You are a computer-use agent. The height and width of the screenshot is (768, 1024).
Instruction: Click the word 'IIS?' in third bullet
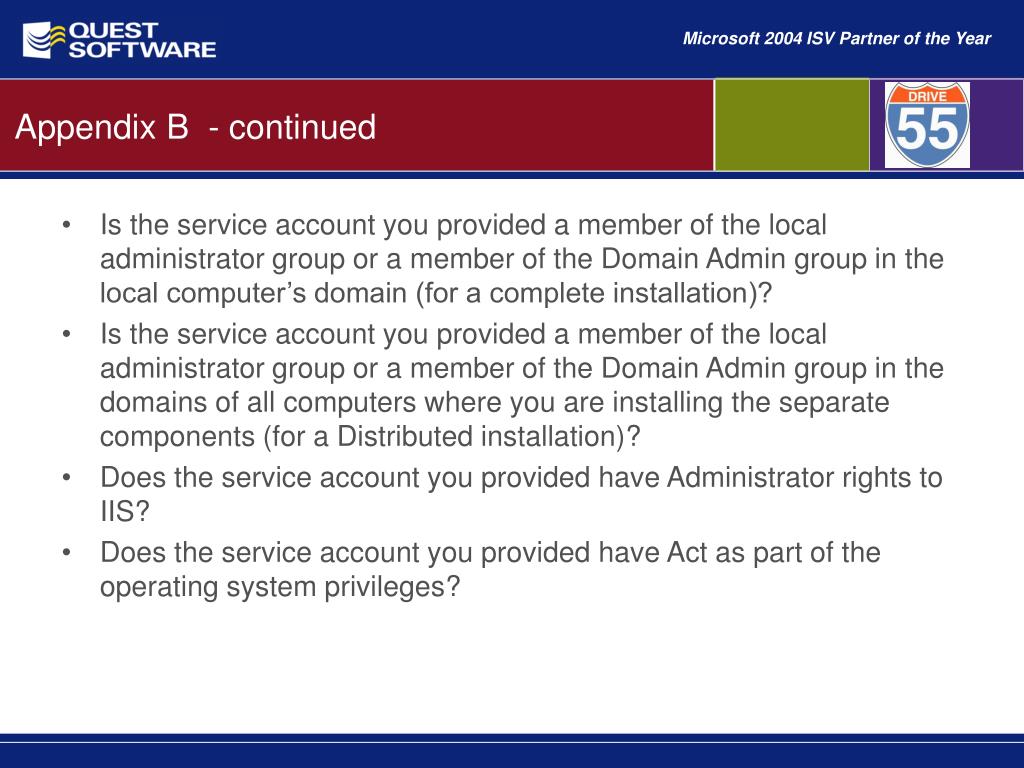point(125,511)
